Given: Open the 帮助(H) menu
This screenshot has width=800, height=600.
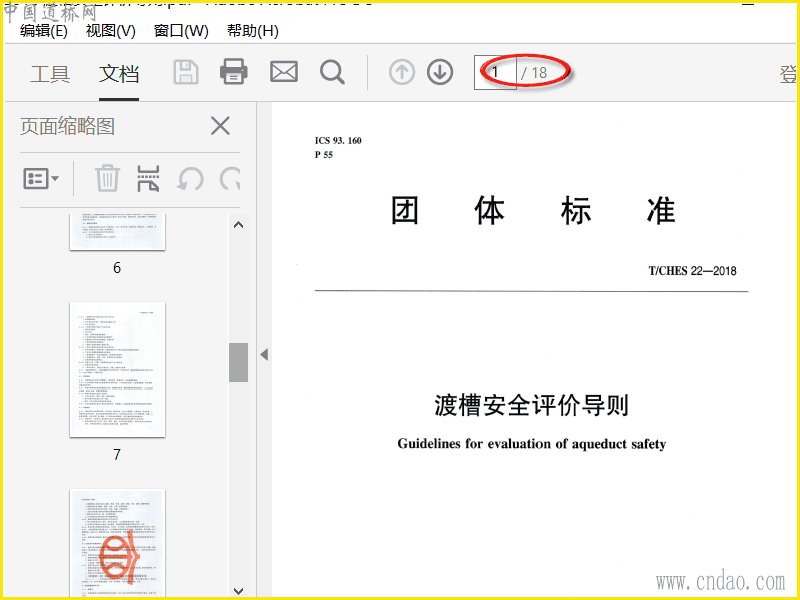Looking at the screenshot, I should (x=253, y=31).
